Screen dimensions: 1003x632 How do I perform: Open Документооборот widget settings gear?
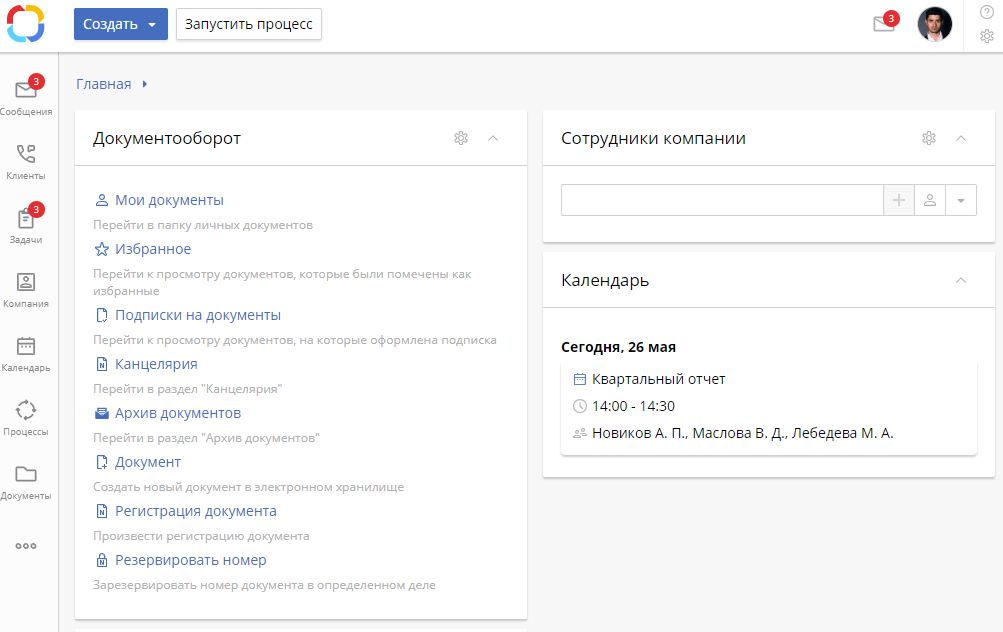click(x=461, y=138)
